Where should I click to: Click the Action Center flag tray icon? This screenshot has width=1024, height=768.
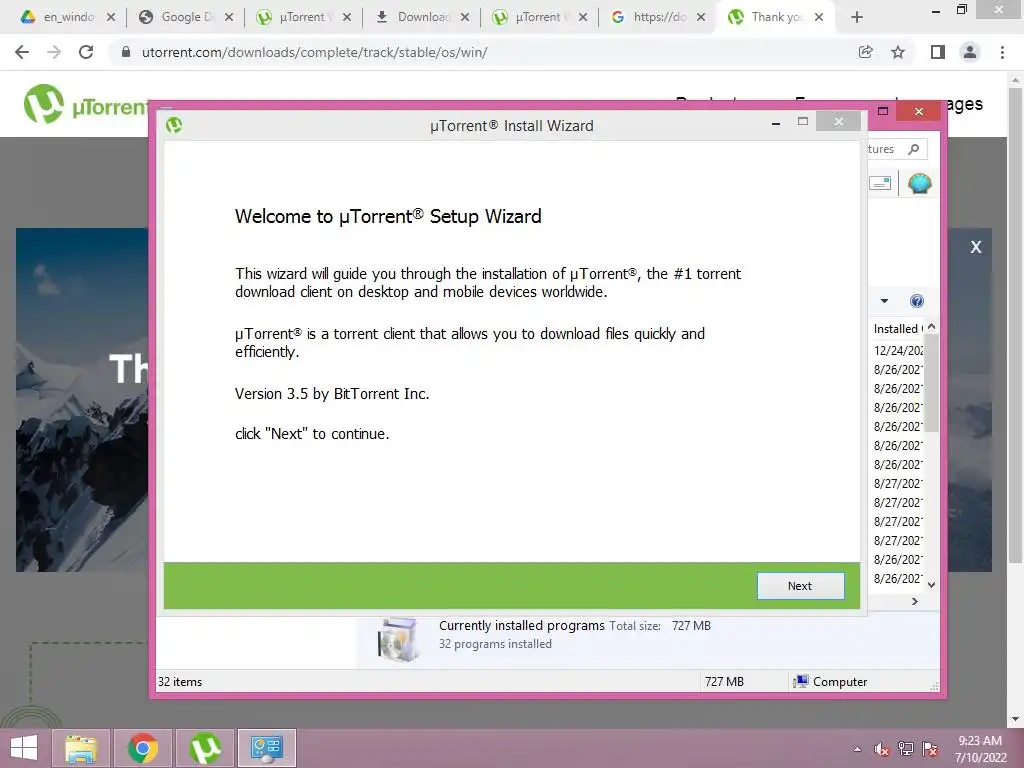(x=930, y=749)
